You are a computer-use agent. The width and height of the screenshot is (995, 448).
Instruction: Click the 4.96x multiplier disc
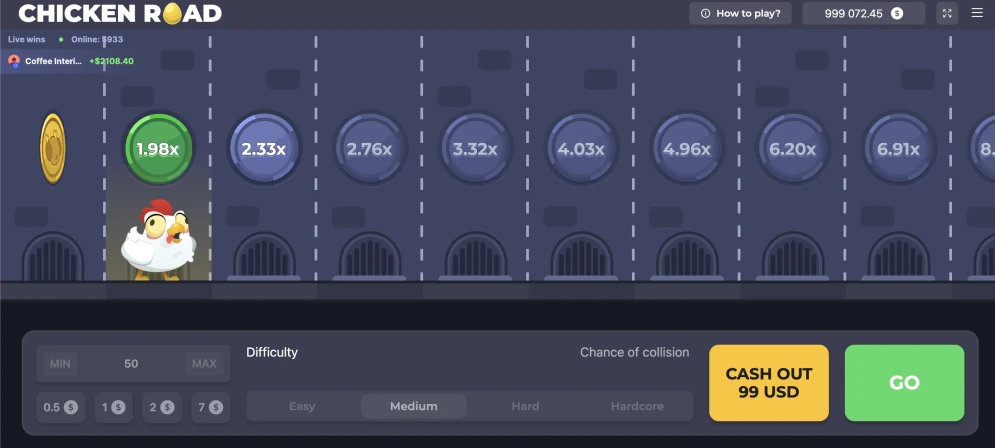click(687, 148)
